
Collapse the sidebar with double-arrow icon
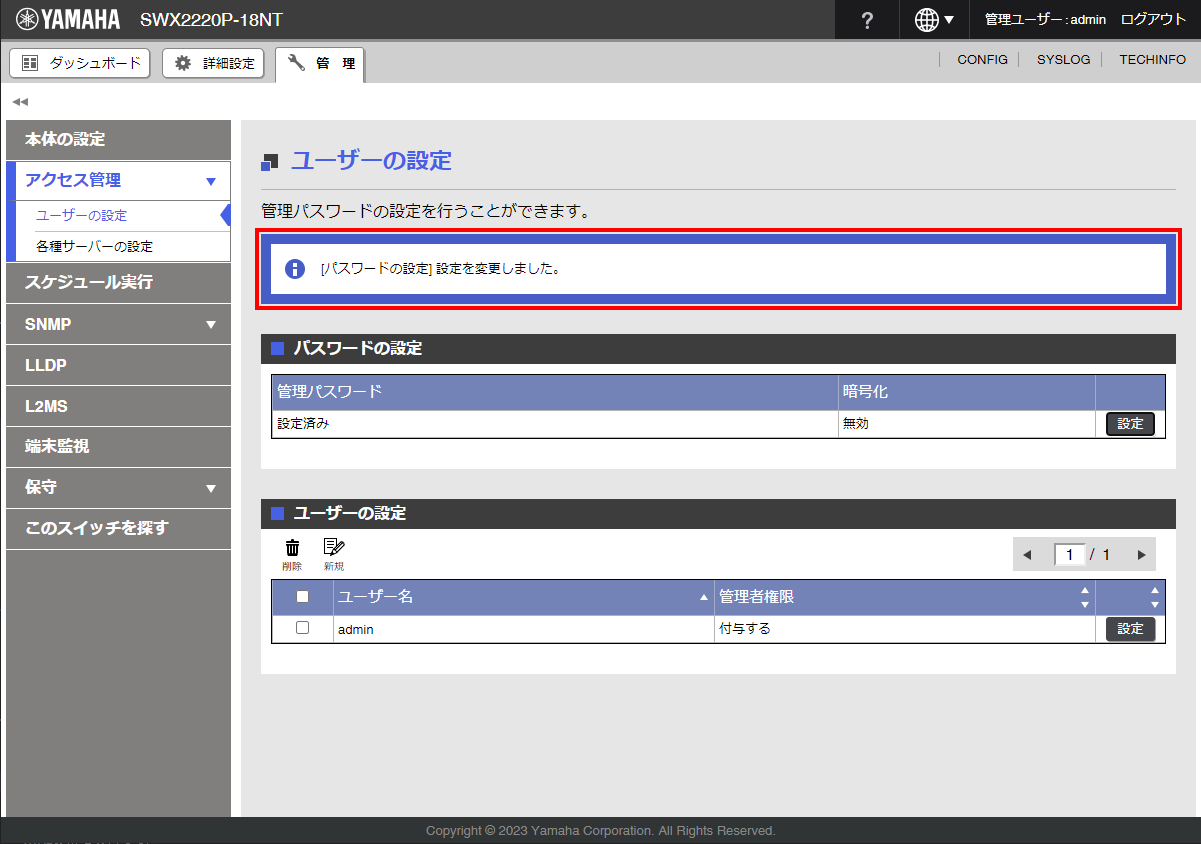(x=20, y=102)
